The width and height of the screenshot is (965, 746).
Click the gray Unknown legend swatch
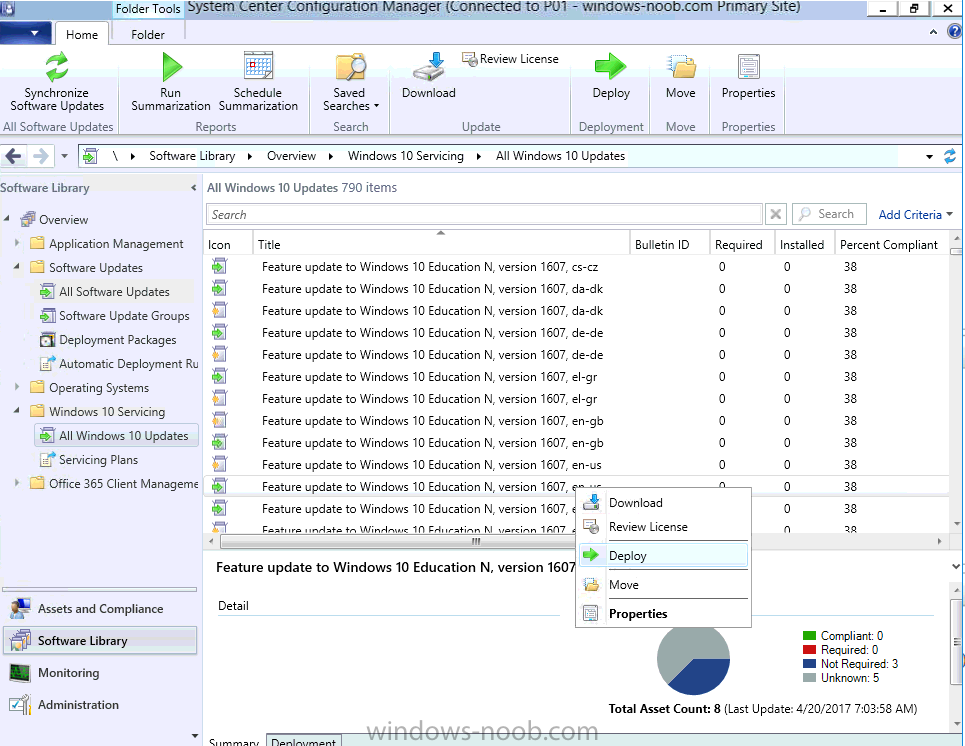coord(809,678)
